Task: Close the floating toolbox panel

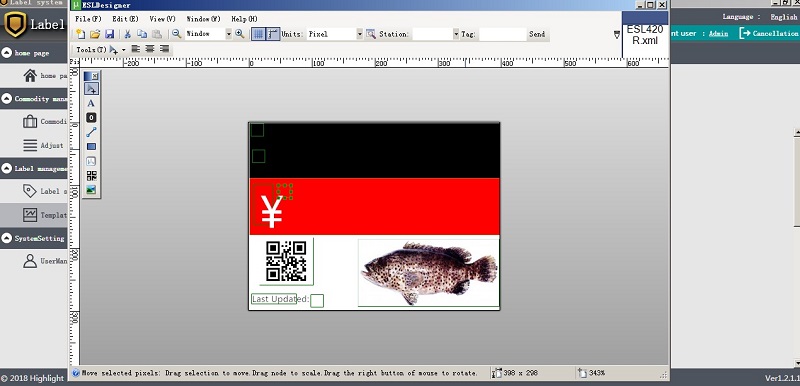Action: 95,75
